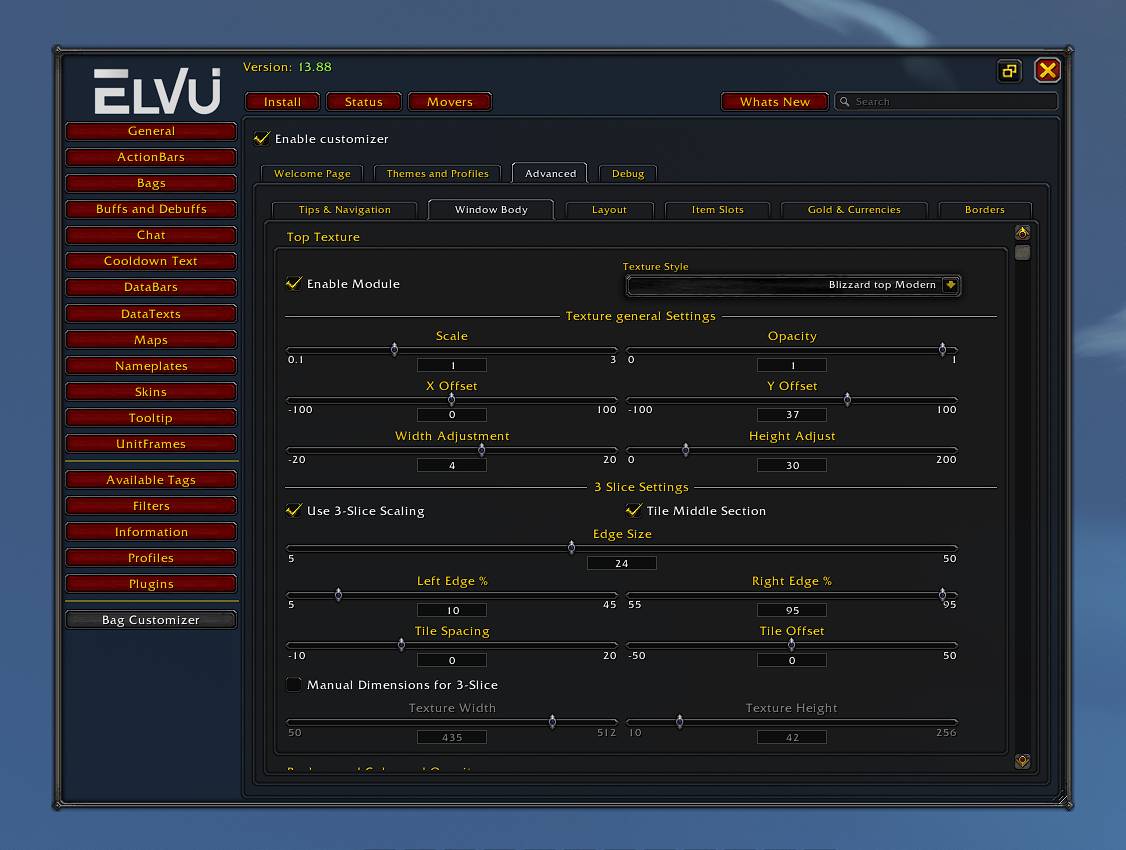Image resolution: width=1126 pixels, height=850 pixels.
Task: Disable the Enable customizer checkbox
Action: point(262,139)
